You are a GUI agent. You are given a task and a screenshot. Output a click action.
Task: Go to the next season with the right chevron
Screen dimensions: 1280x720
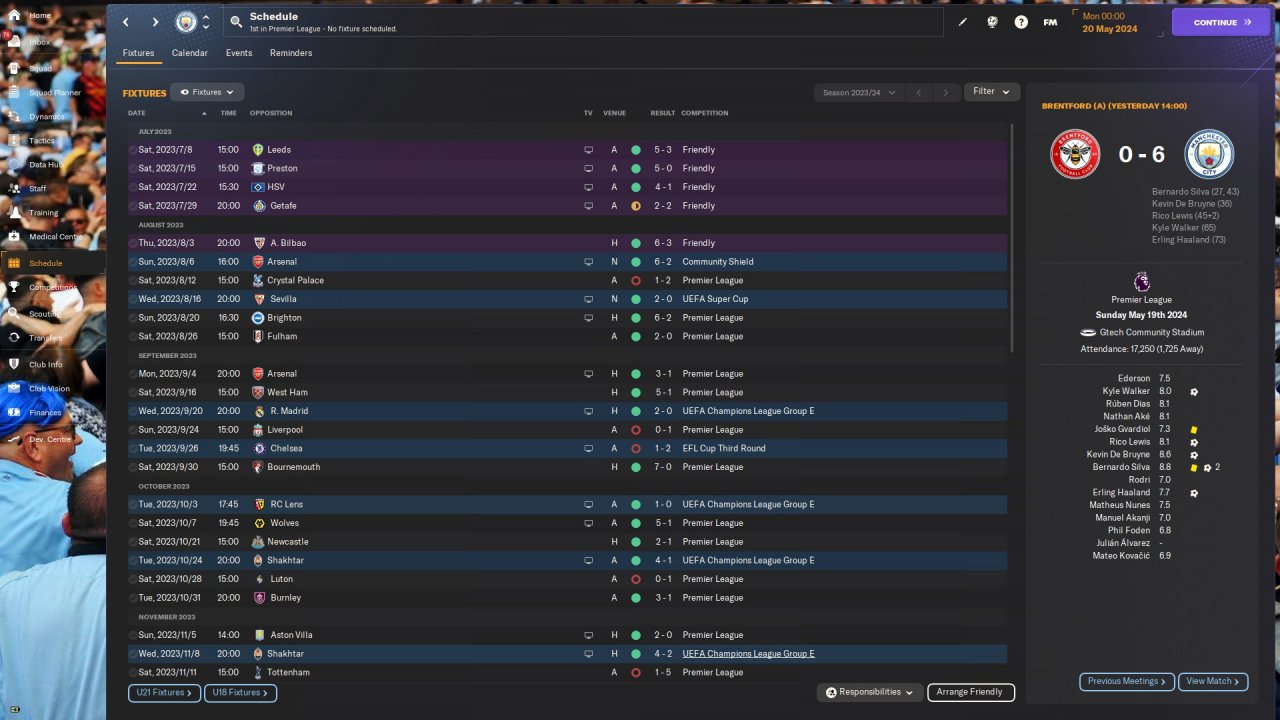click(945, 93)
